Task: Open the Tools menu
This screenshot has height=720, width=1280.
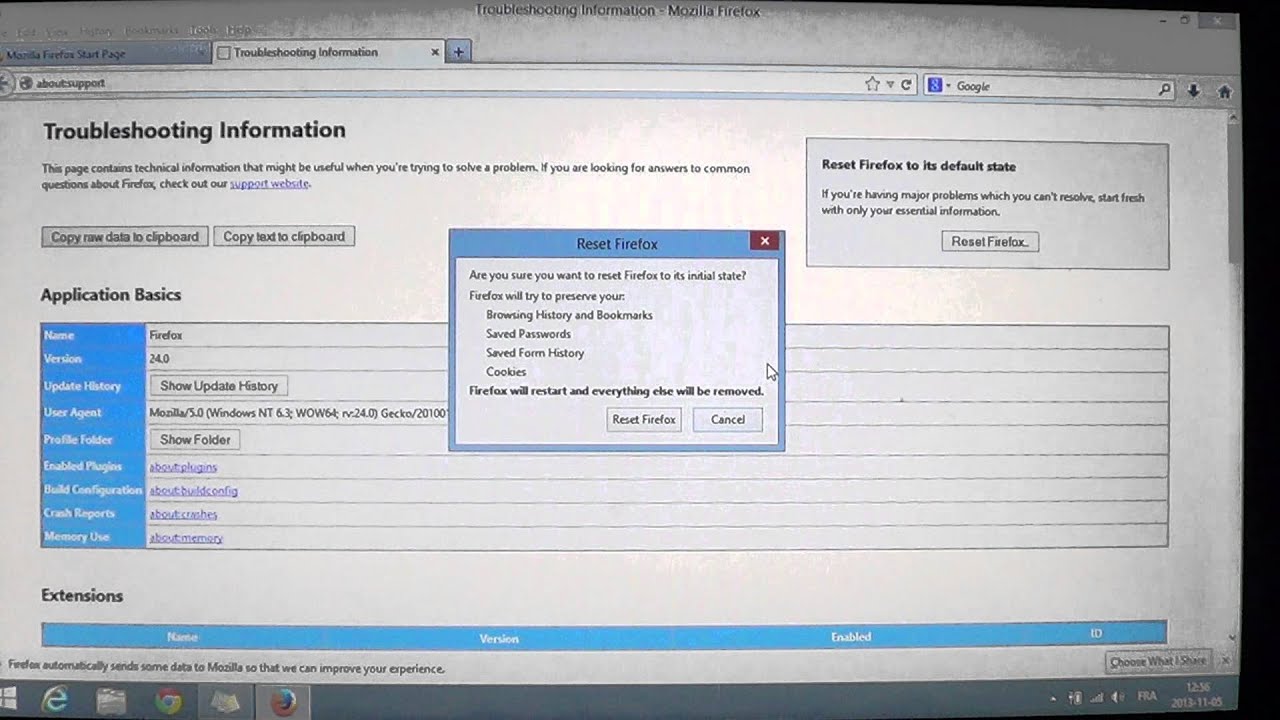Action: tap(203, 31)
